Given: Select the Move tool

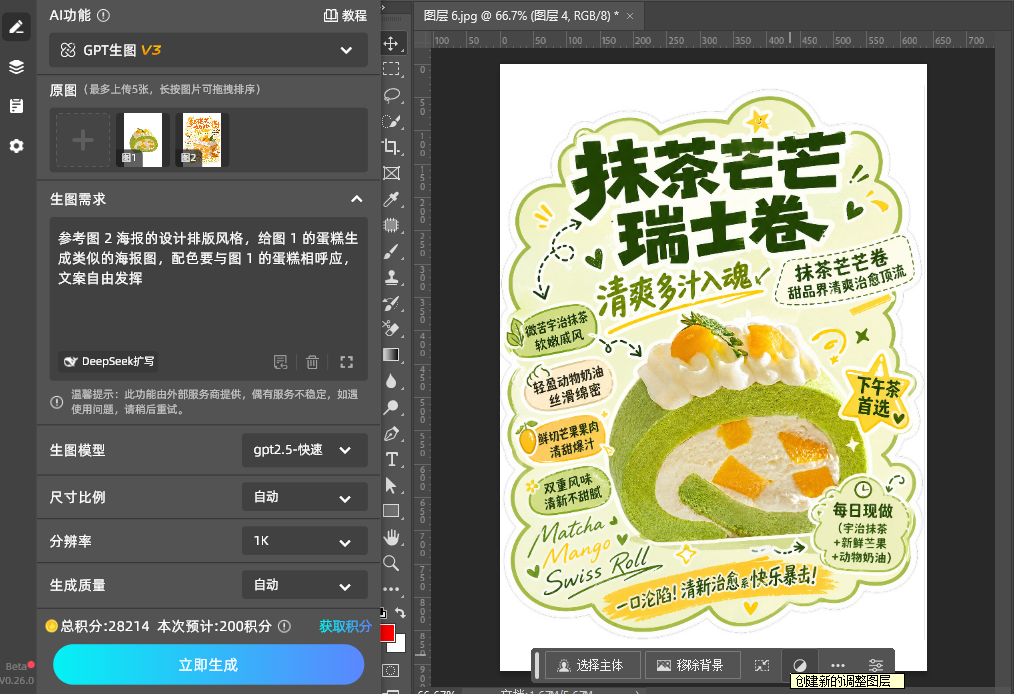Looking at the screenshot, I should click(391, 43).
